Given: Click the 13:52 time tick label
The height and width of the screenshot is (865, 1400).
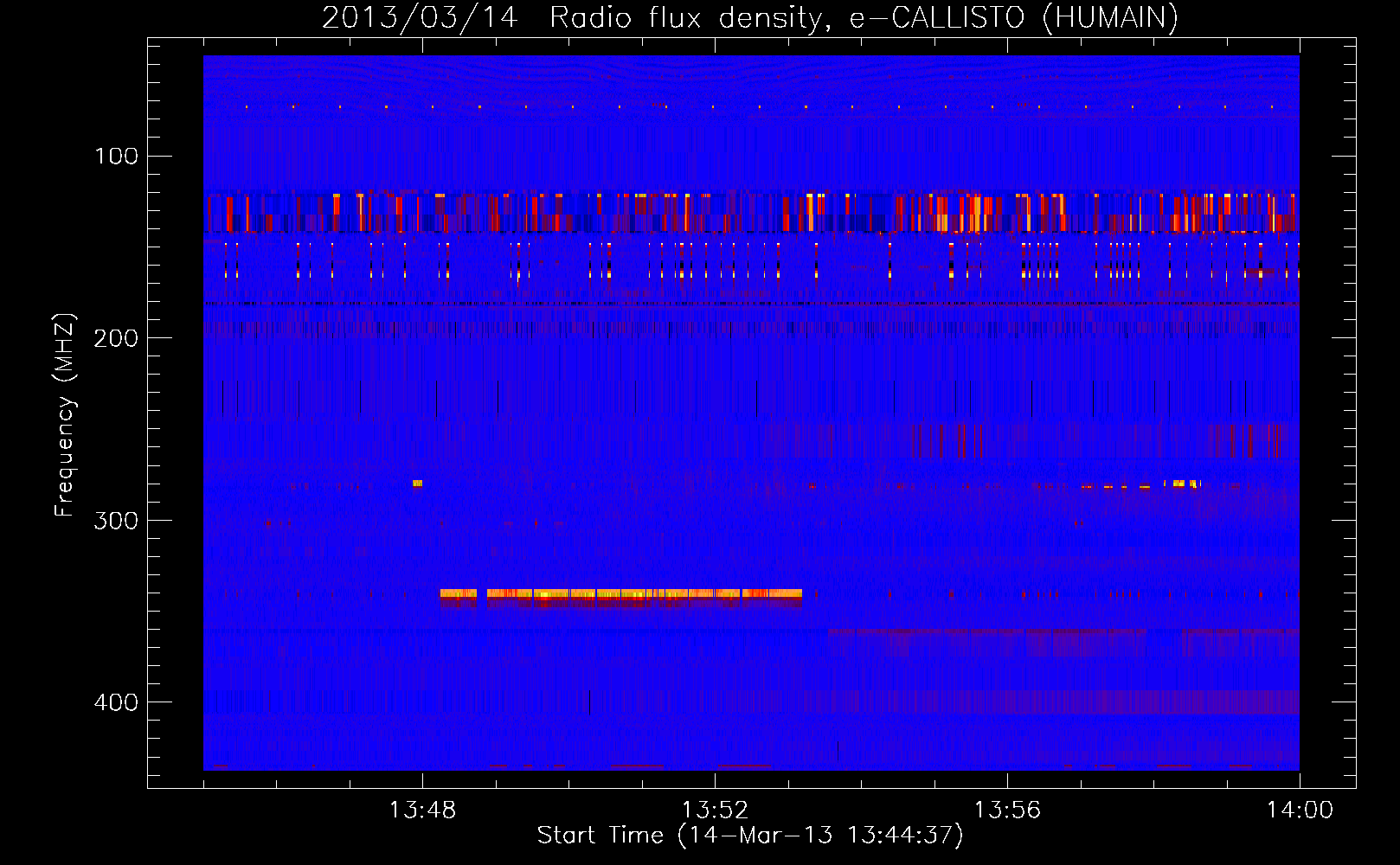Looking at the screenshot, I should tap(715, 811).
